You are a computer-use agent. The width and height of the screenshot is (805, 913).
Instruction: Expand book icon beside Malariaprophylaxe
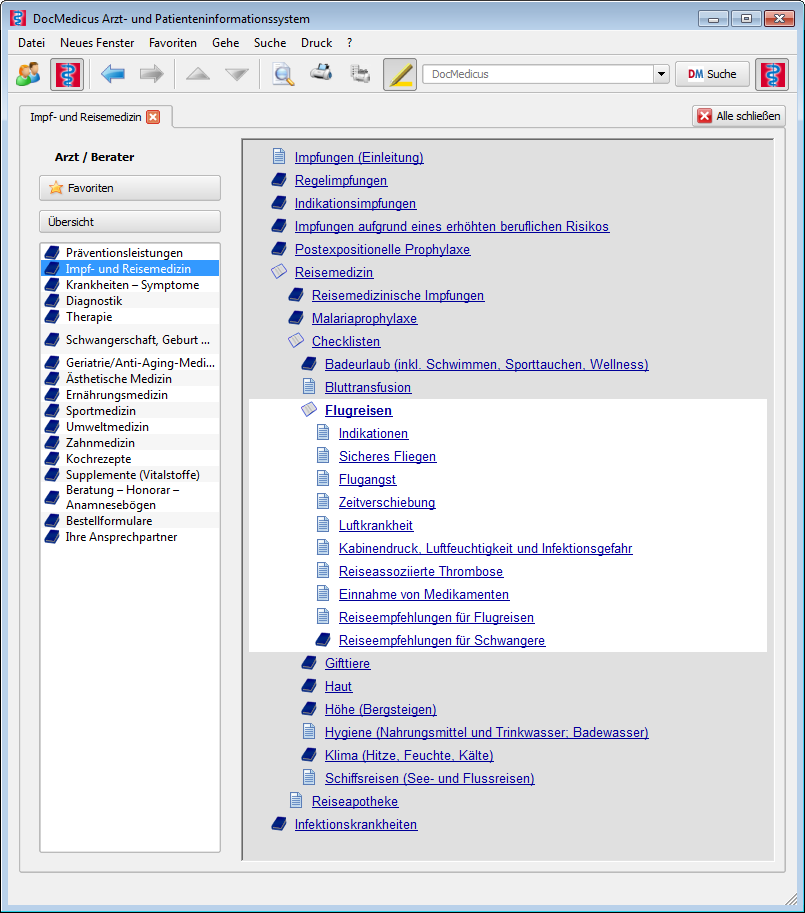point(296,318)
